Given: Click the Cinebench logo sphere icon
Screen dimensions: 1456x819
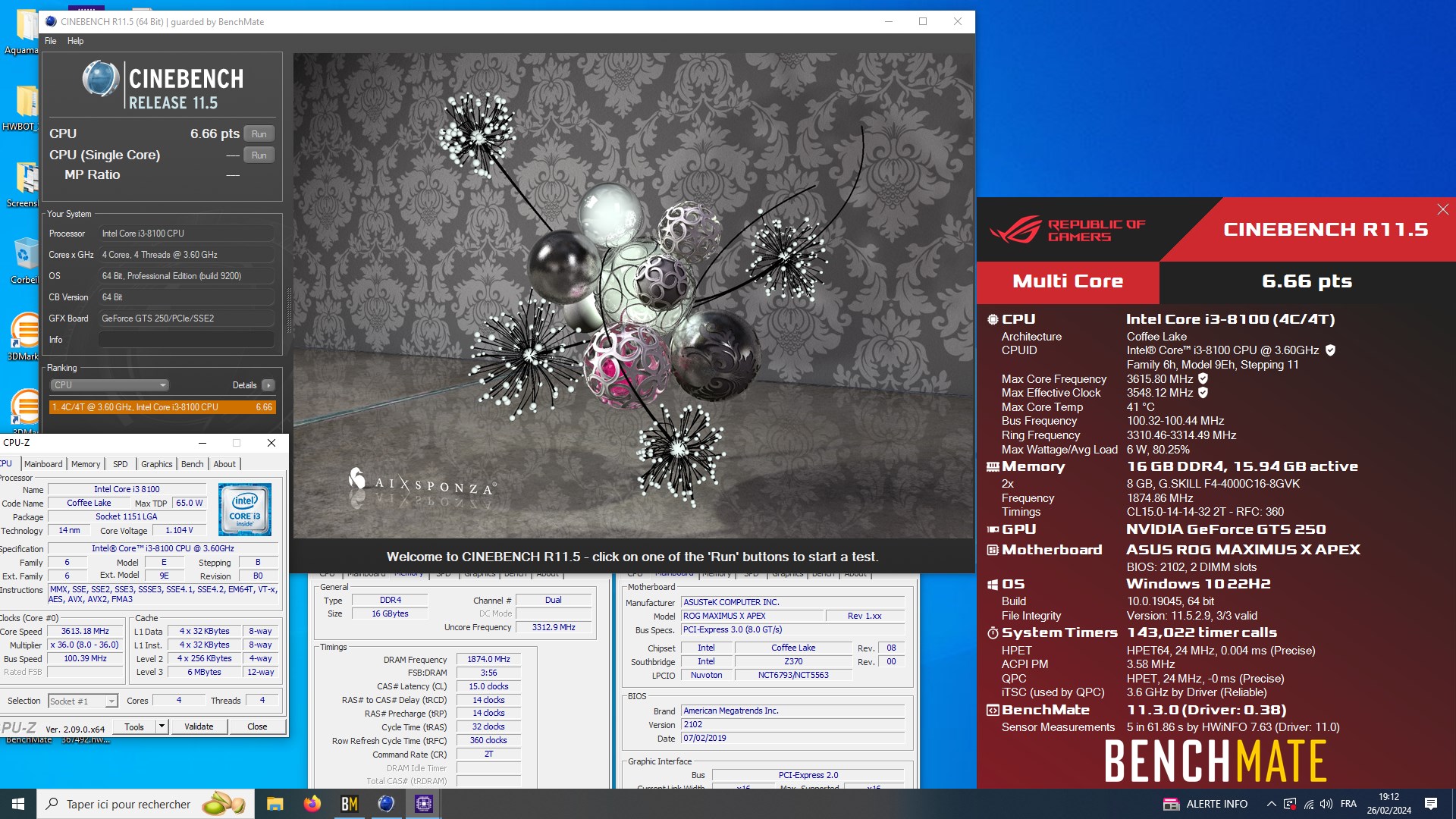Looking at the screenshot, I should [101, 79].
